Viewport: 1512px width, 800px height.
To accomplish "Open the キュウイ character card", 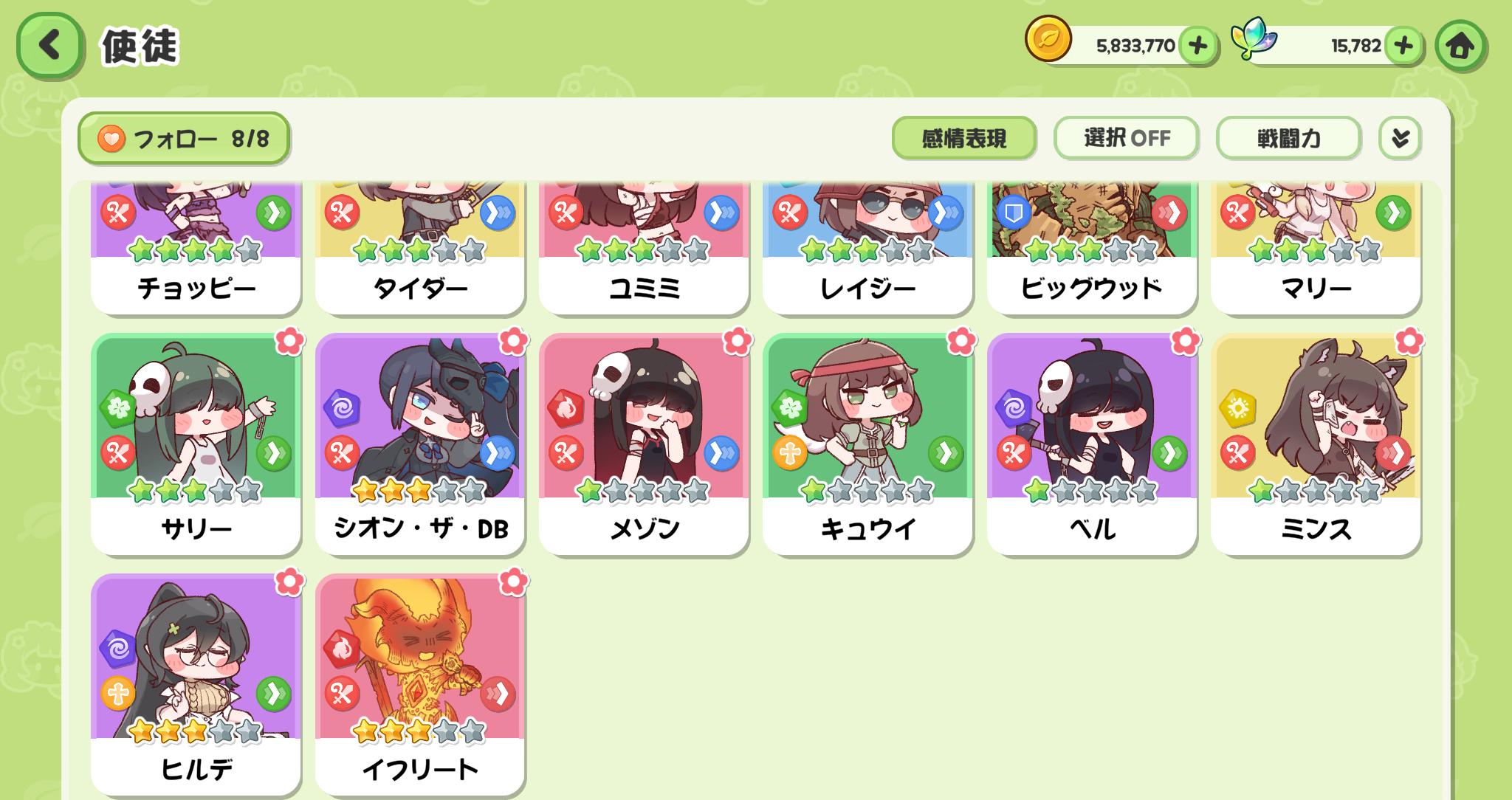I will [x=867, y=444].
